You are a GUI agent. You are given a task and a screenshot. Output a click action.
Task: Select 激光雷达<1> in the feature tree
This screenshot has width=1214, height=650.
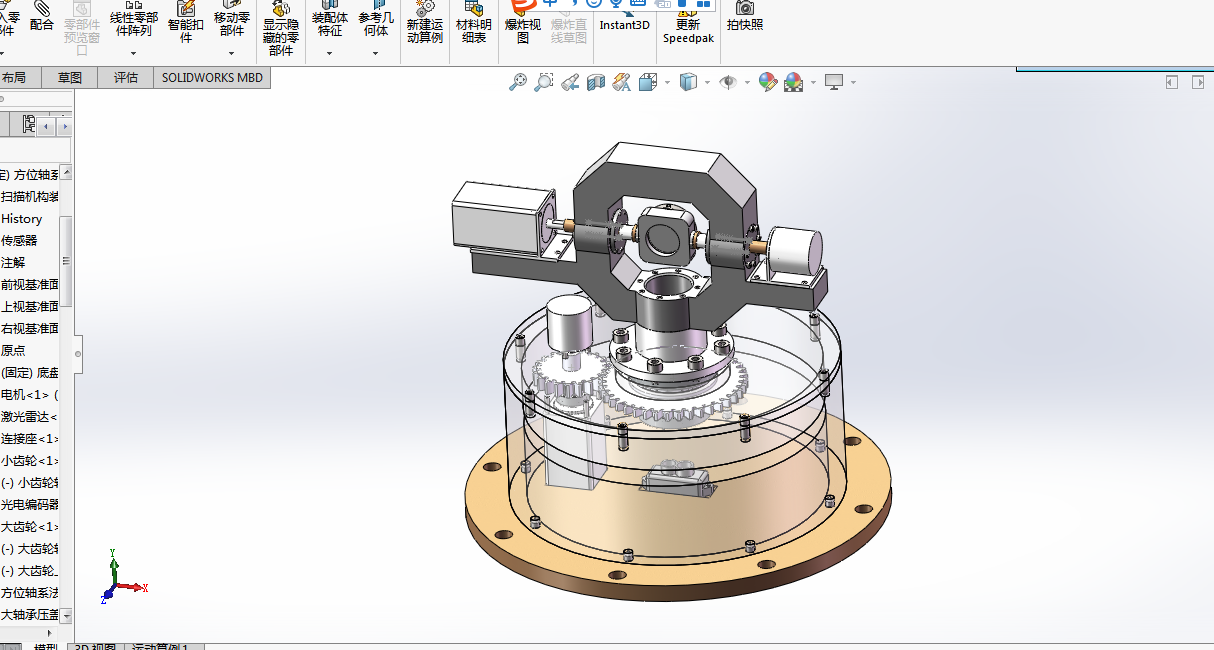[x=30, y=417]
